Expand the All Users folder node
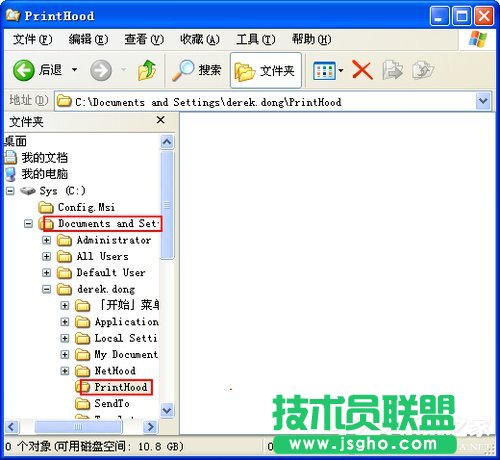The height and width of the screenshot is (460, 500). (x=47, y=256)
